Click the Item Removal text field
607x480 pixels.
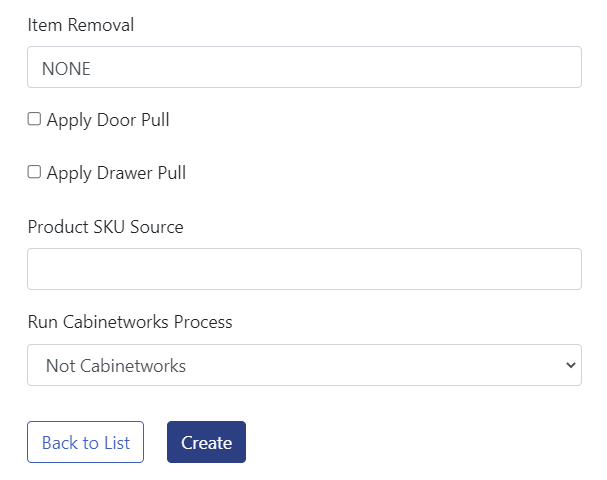[x=304, y=67]
